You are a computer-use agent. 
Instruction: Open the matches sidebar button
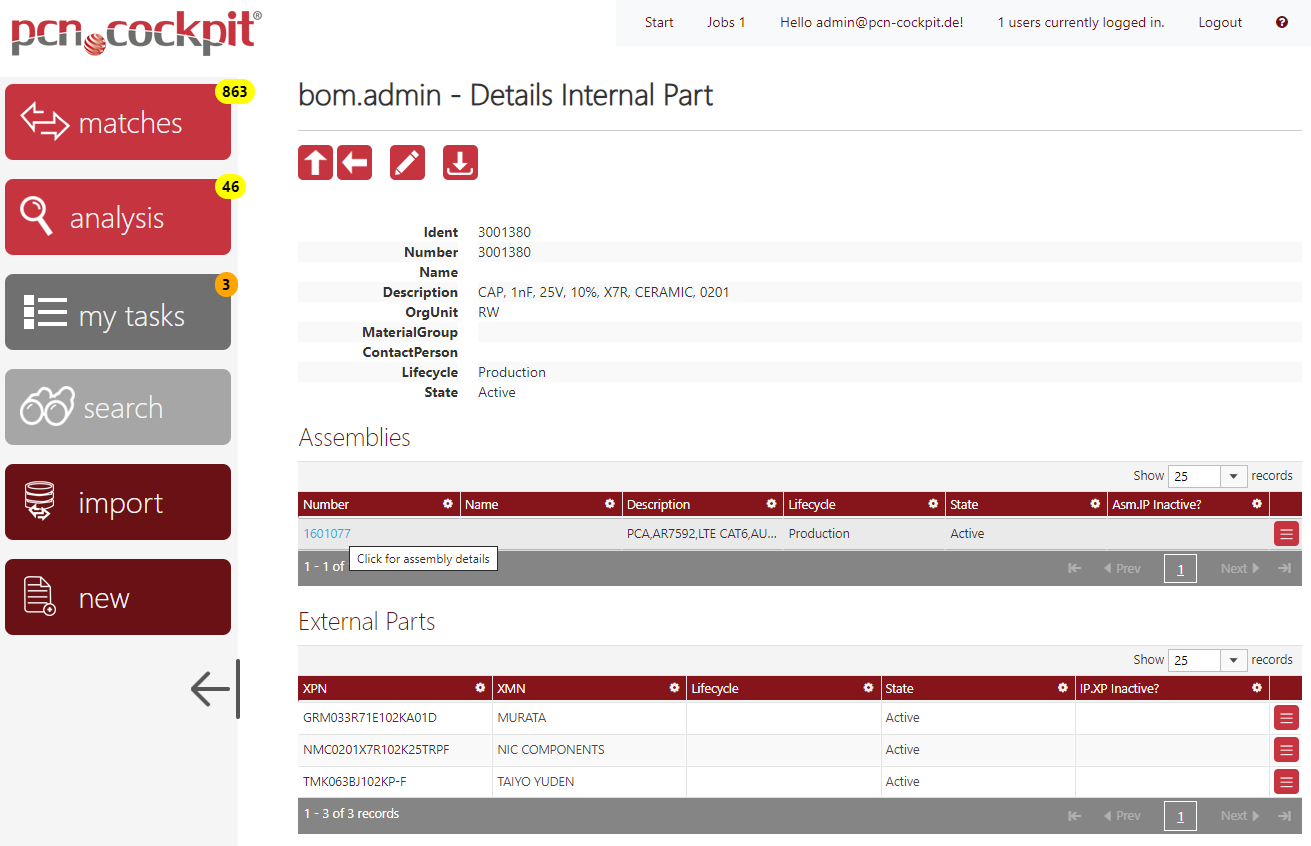pyautogui.click(x=118, y=122)
